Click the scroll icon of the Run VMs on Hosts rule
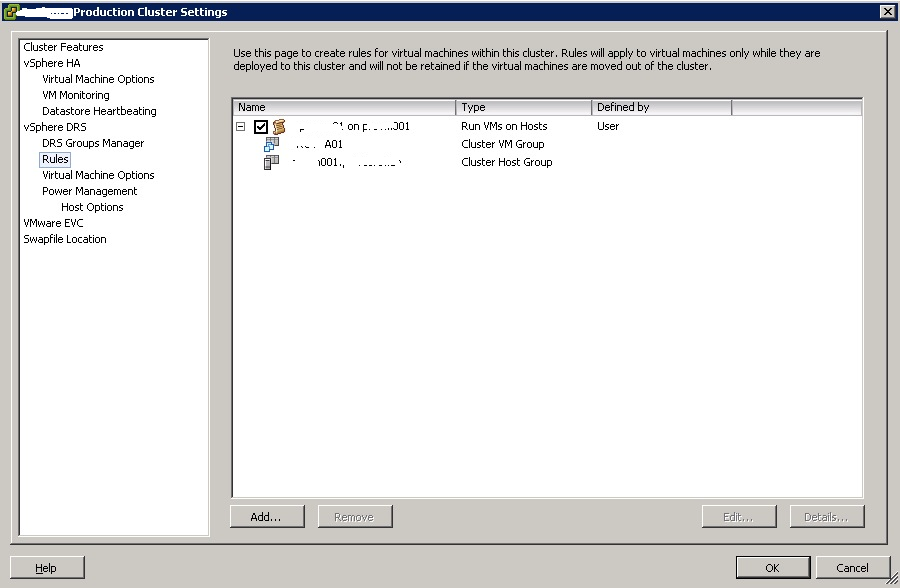Image resolution: width=900 pixels, height=588 pixels. pyautogui.click(x=279, y=126)
